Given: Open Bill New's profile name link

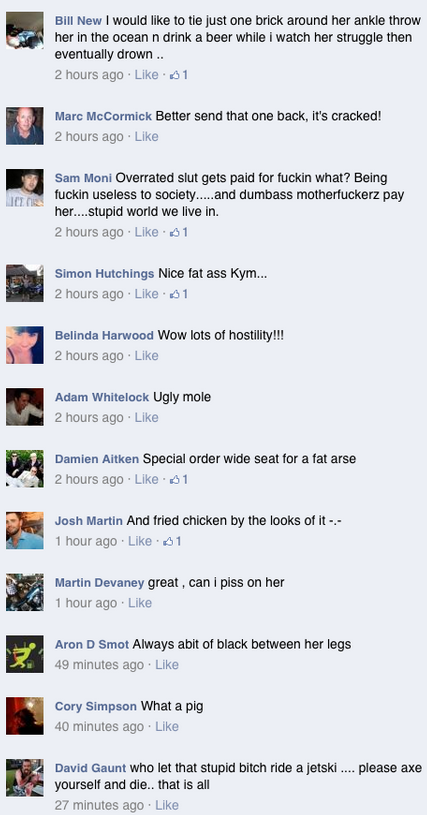Looking at the screenshot, I should point(78,21).
